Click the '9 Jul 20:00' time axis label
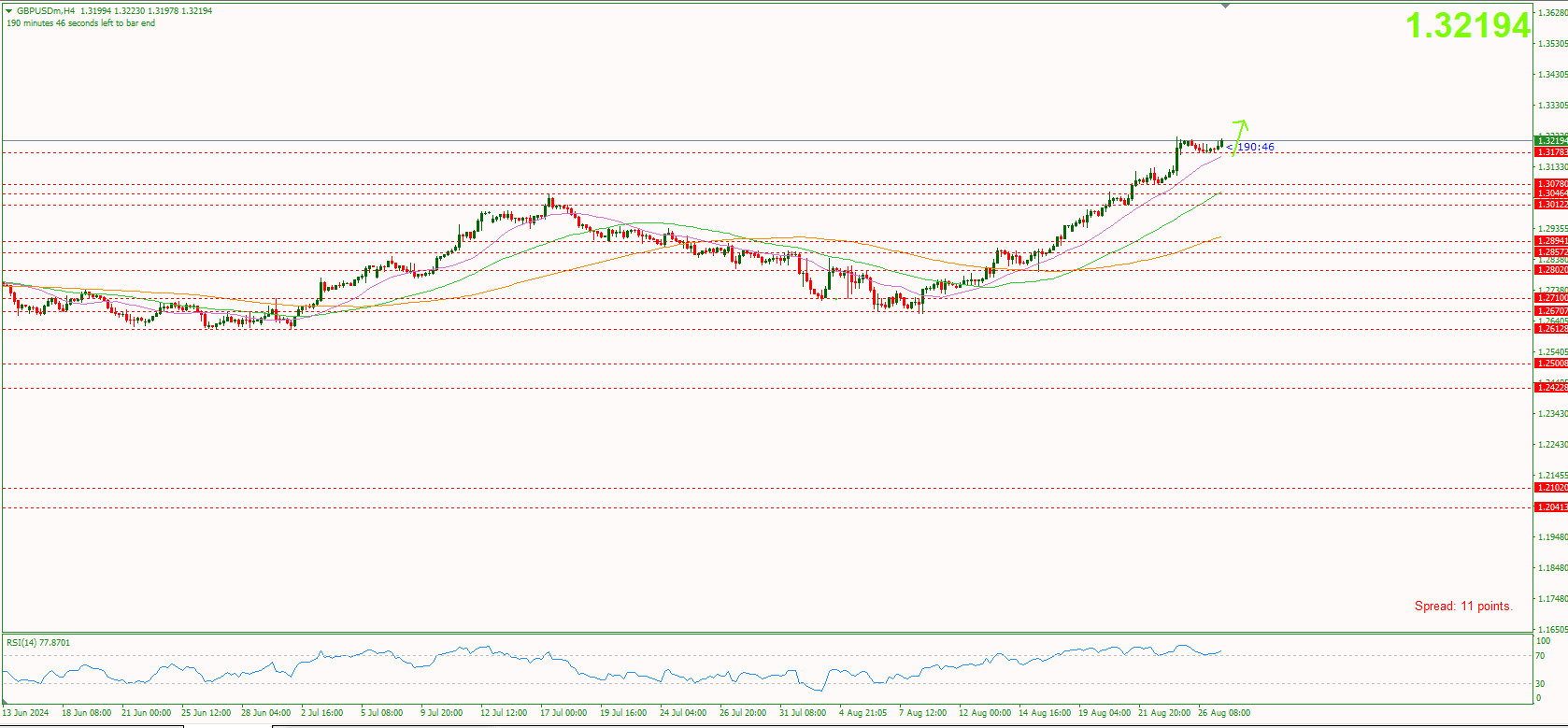 442,713
